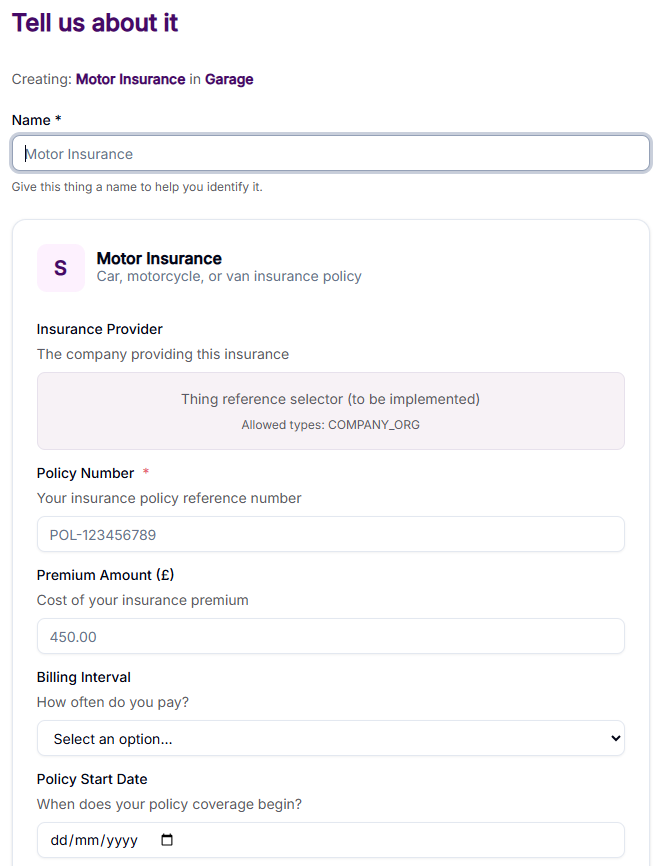661x866 pixels.
Task: Click the "Give this thing a name" helper text
Action: 136,186
